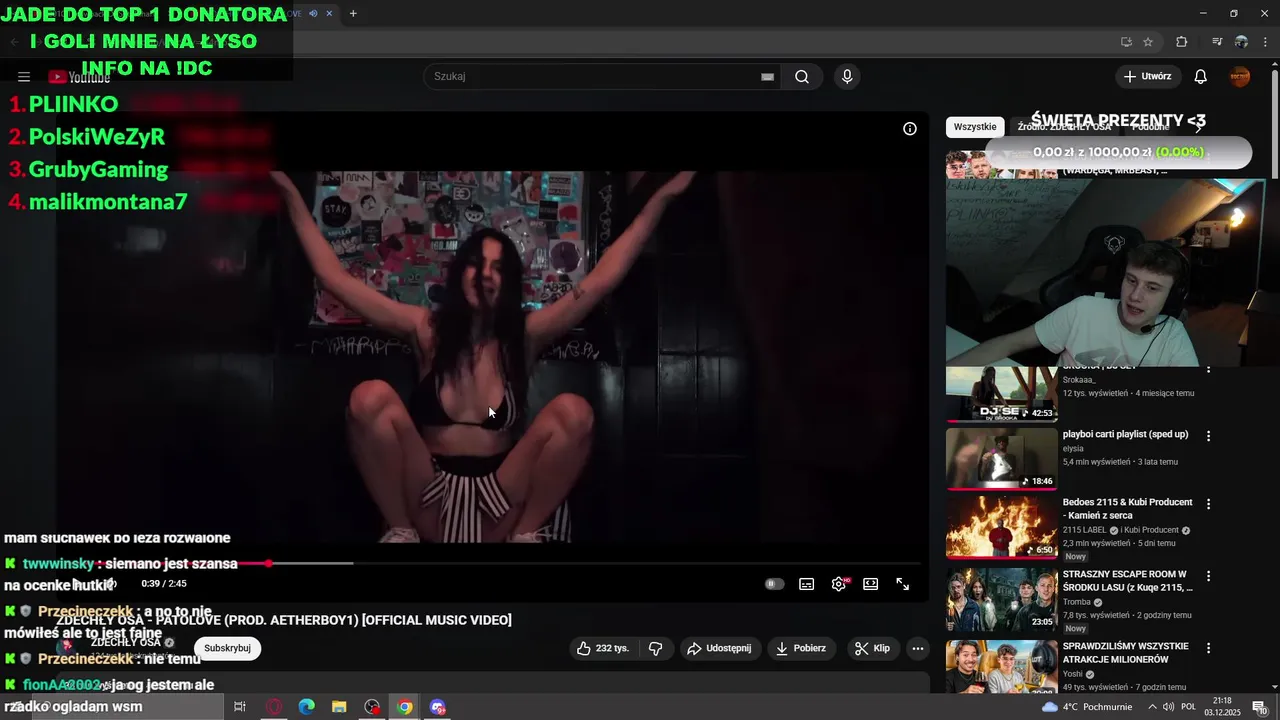Dislike the video
1280x720 pixels.
(x=656, y=648)
